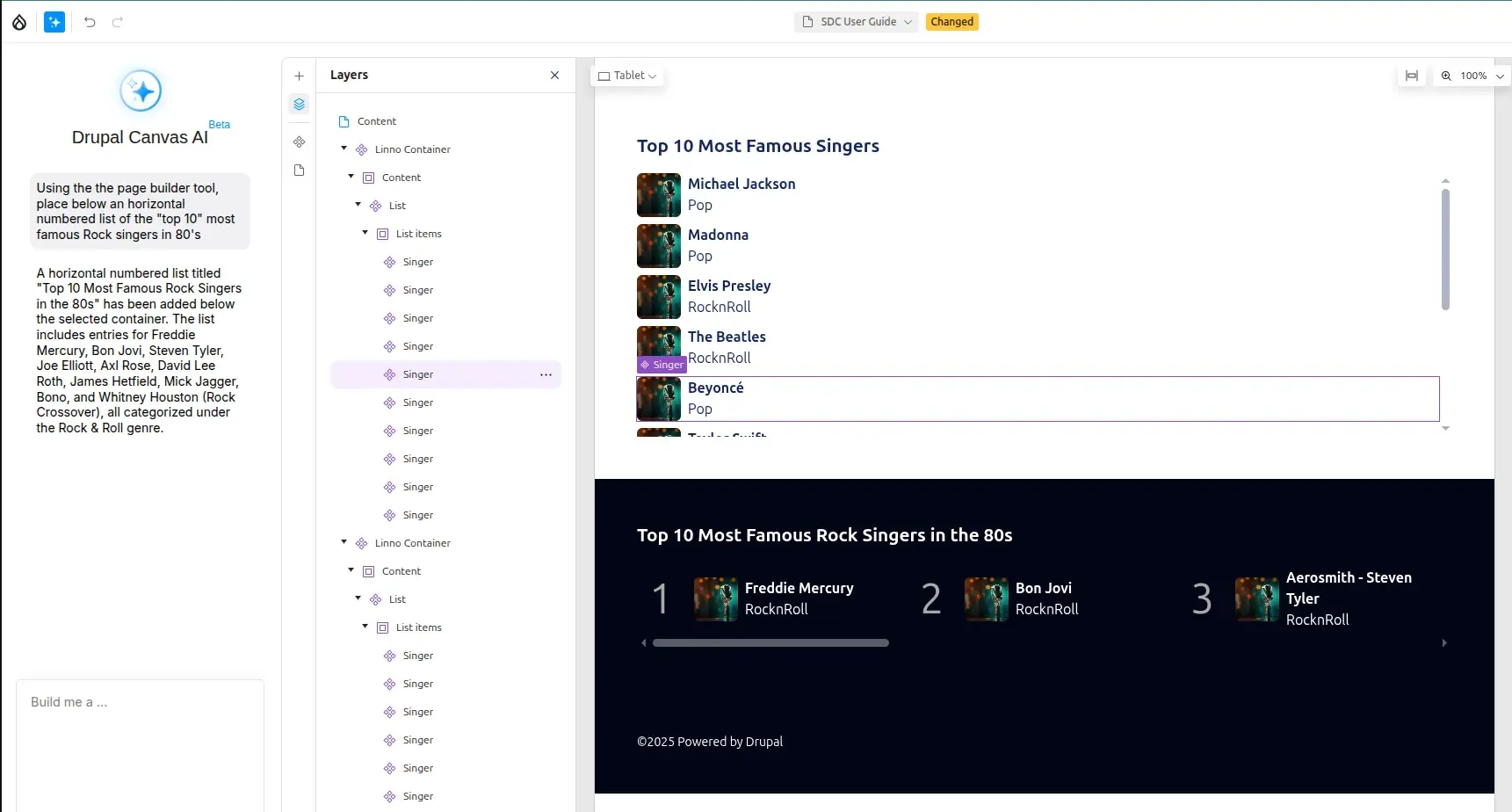Viewport: 1512px width, 812px height.
Task: Open the Tablet viewport dropdown
Action: tap(627, 76)
